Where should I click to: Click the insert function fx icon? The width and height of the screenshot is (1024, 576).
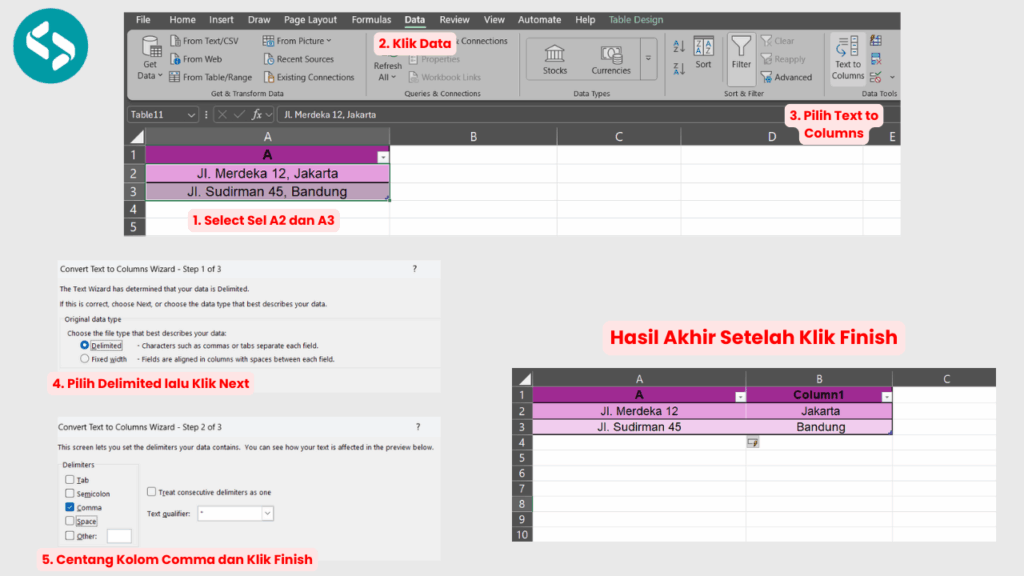[x=258, y=115]
